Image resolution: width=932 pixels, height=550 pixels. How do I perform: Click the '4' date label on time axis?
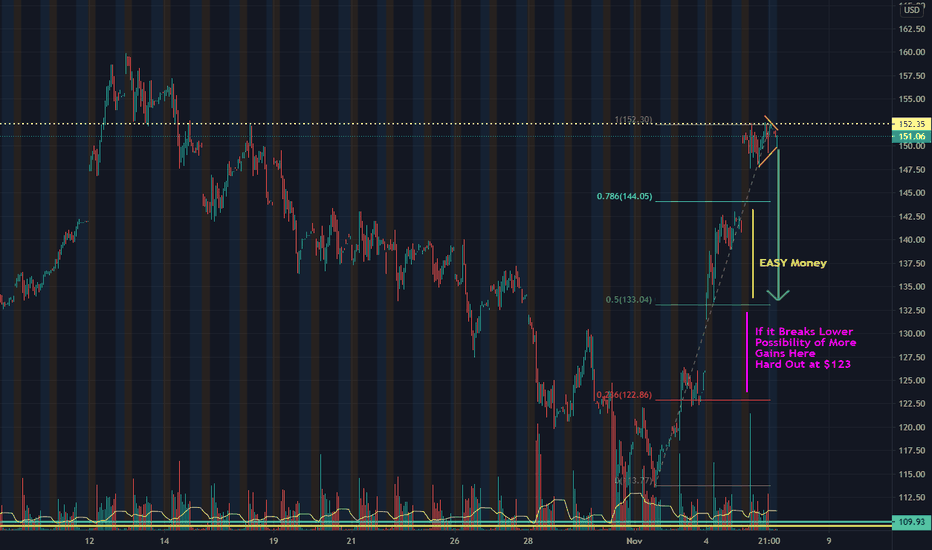pos(706,541)
